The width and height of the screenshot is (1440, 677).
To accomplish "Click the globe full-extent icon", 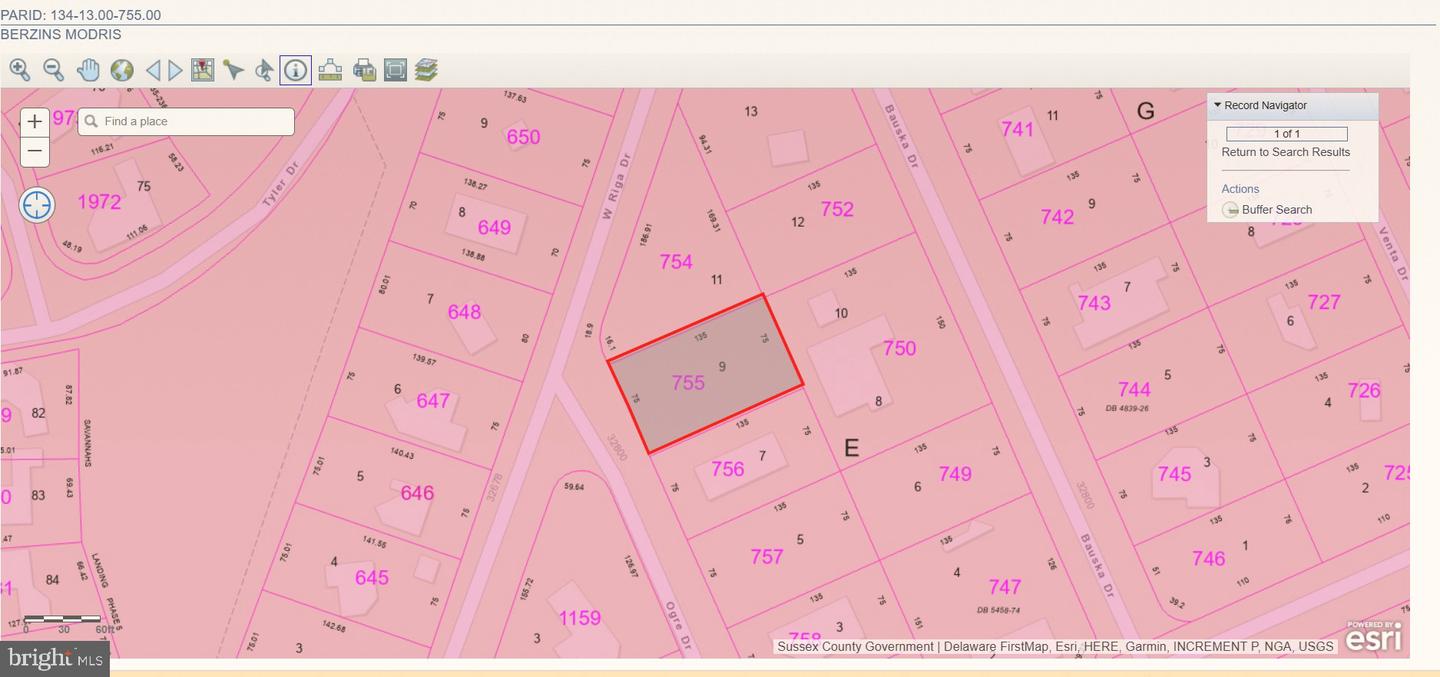I will (122, 70).
